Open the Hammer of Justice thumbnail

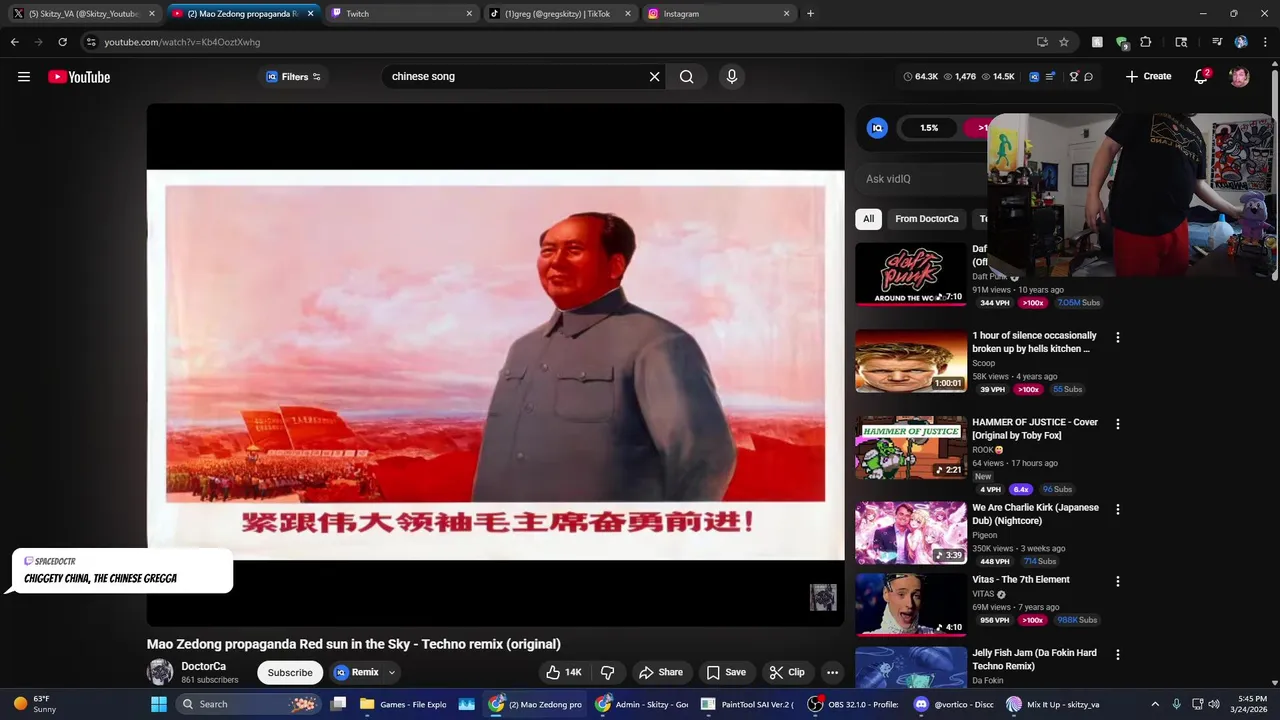point(911,447)
